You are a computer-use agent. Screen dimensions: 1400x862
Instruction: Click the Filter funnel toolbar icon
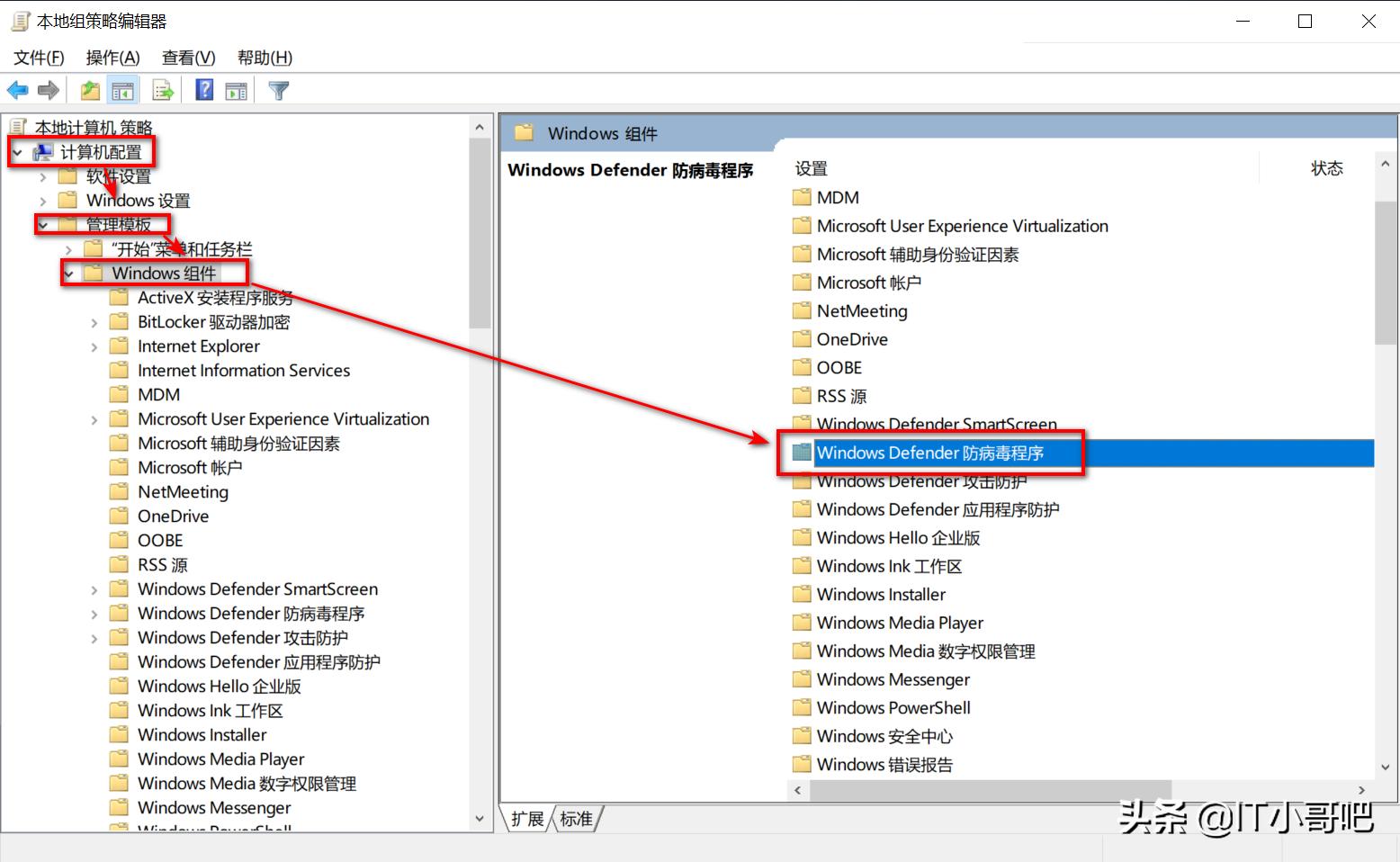278,89
